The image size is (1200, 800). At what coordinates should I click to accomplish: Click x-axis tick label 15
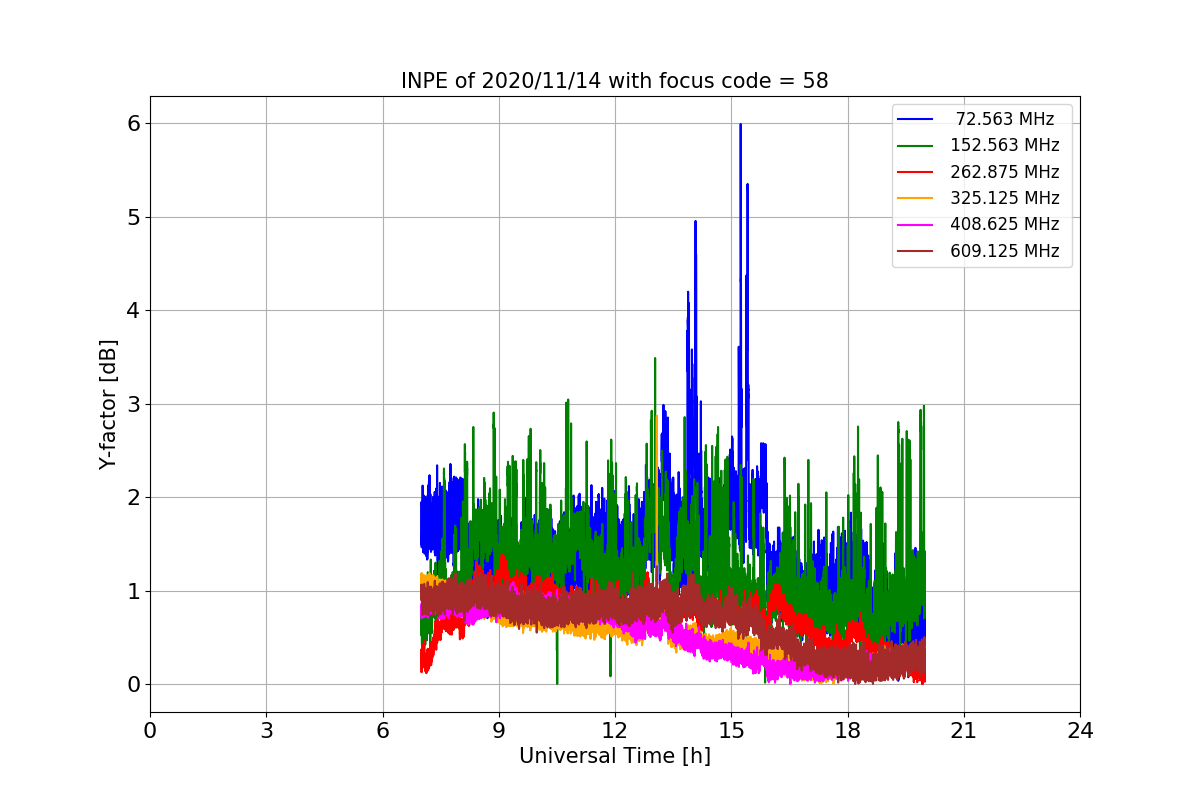coord(731,731)
